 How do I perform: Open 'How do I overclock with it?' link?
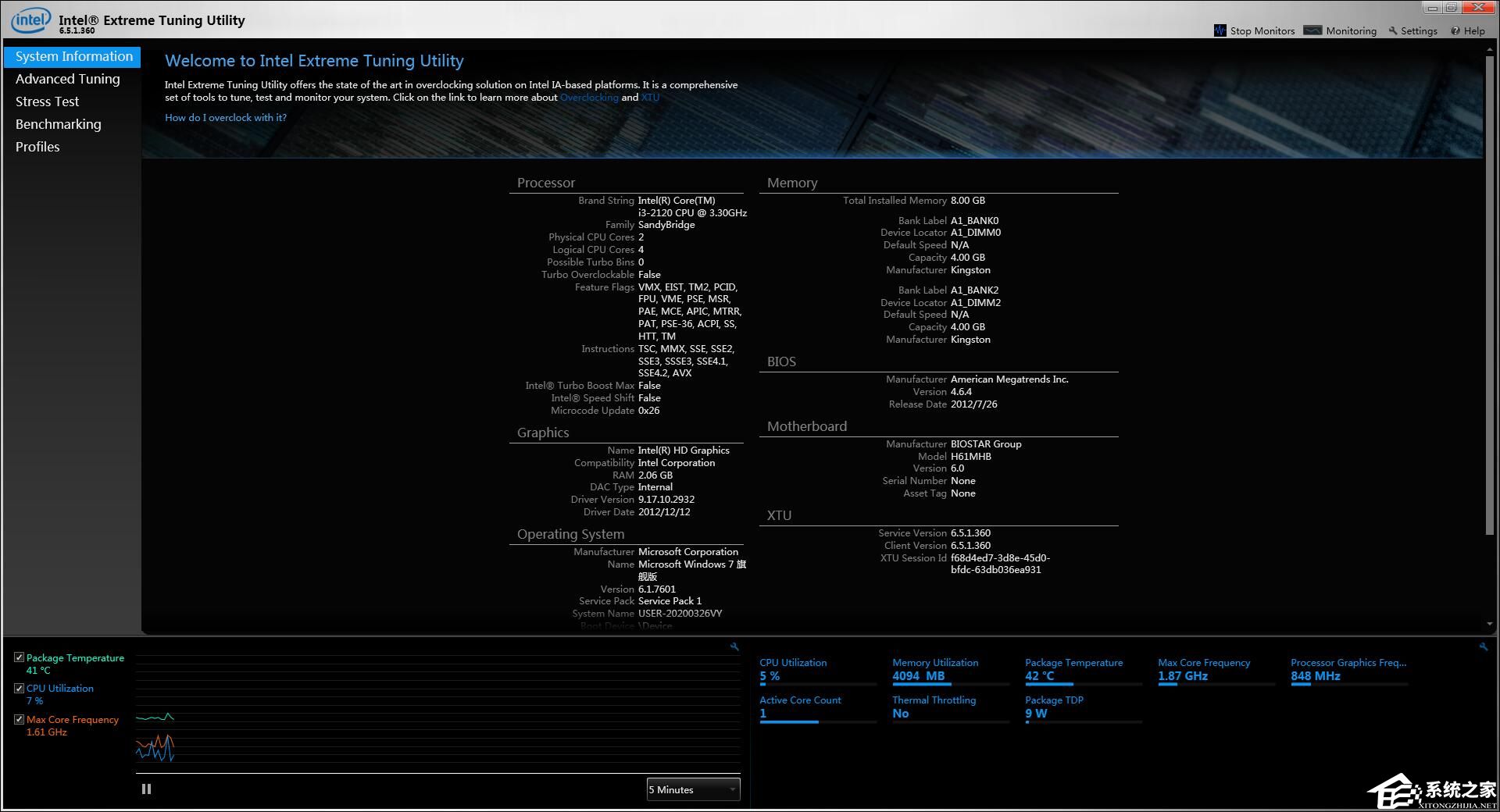tap(226, 118)
